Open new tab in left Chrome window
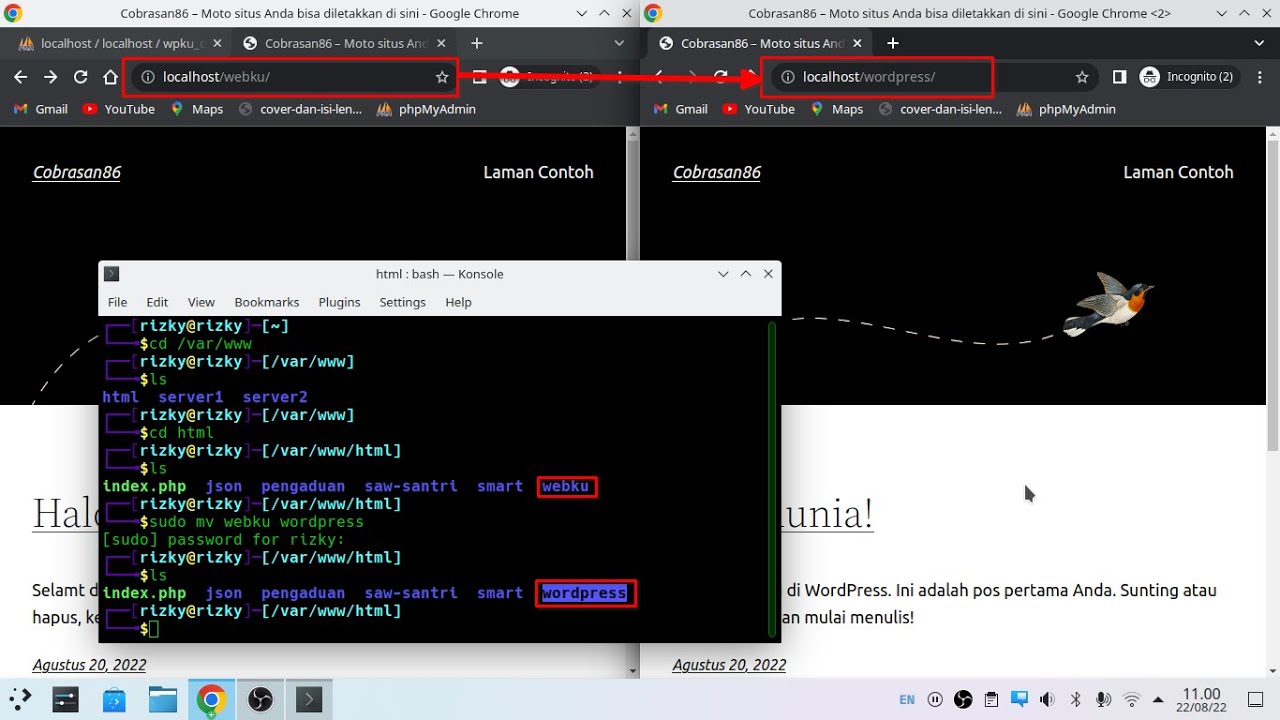This screenshot has width=1280, height=720. pyautogui.click(x=477, y=43)
